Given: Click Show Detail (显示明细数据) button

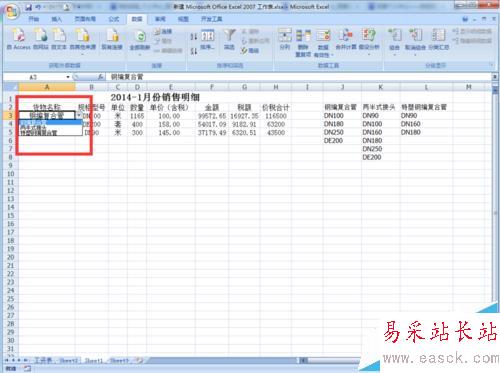Looking at the screenshot, I should click(472, 31).
